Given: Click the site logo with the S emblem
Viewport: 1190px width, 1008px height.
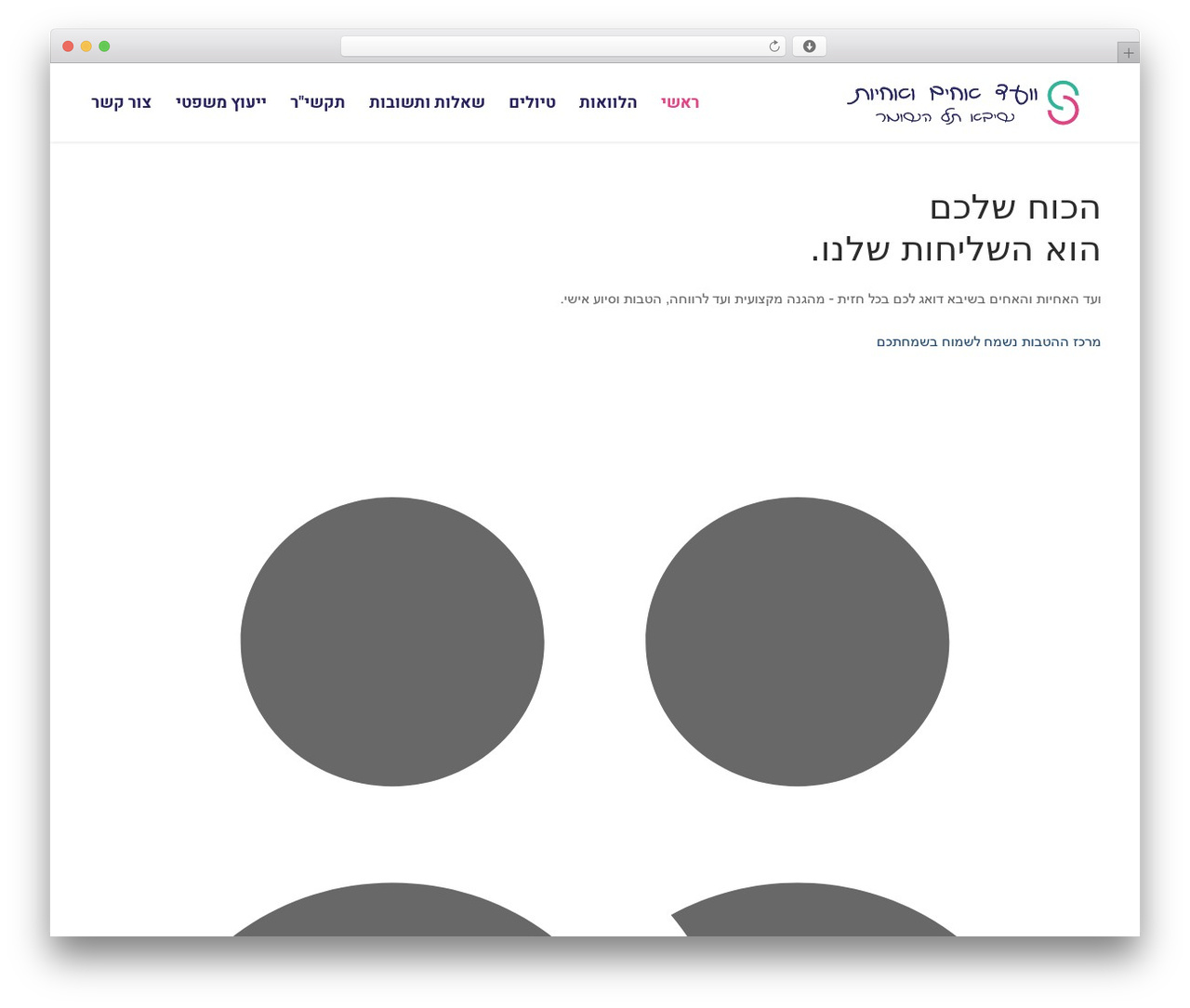Looking at the screenshot, I should tap(963, 102).
